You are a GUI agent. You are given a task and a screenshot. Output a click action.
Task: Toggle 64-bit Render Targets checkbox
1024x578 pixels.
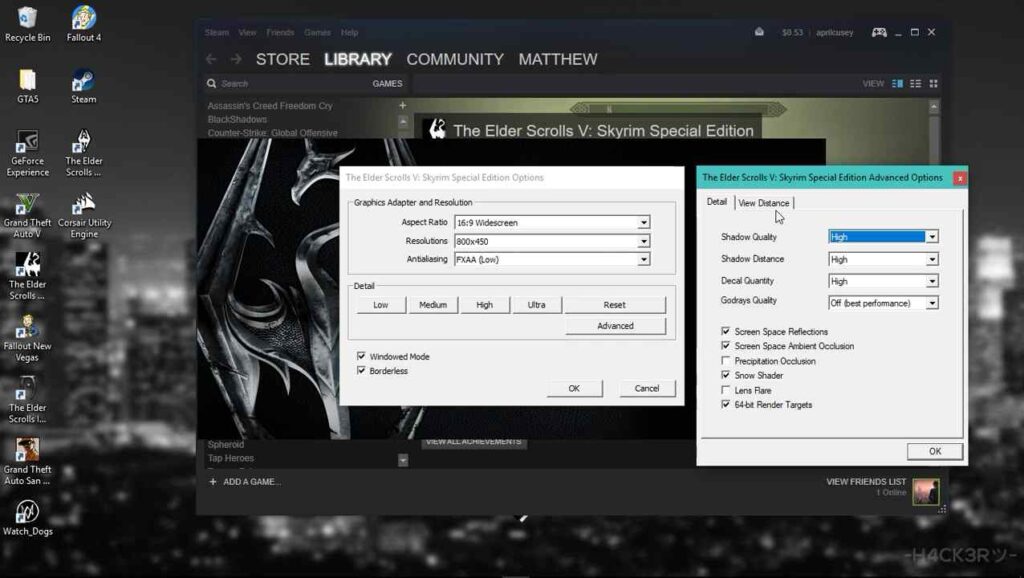(x=726, y=404)
